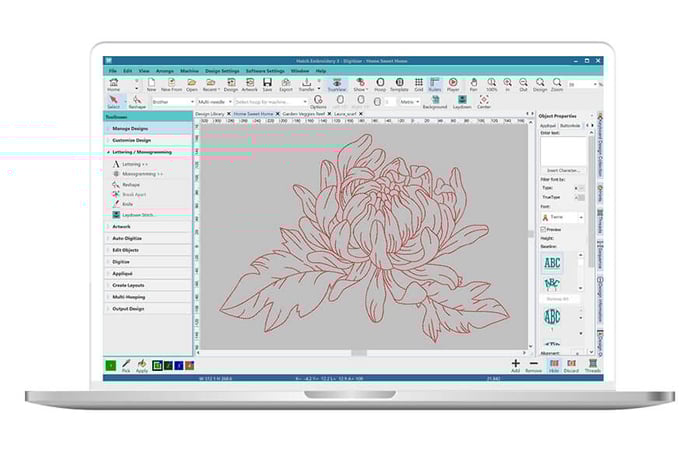Toggle the Rulers display

(434, 84)
